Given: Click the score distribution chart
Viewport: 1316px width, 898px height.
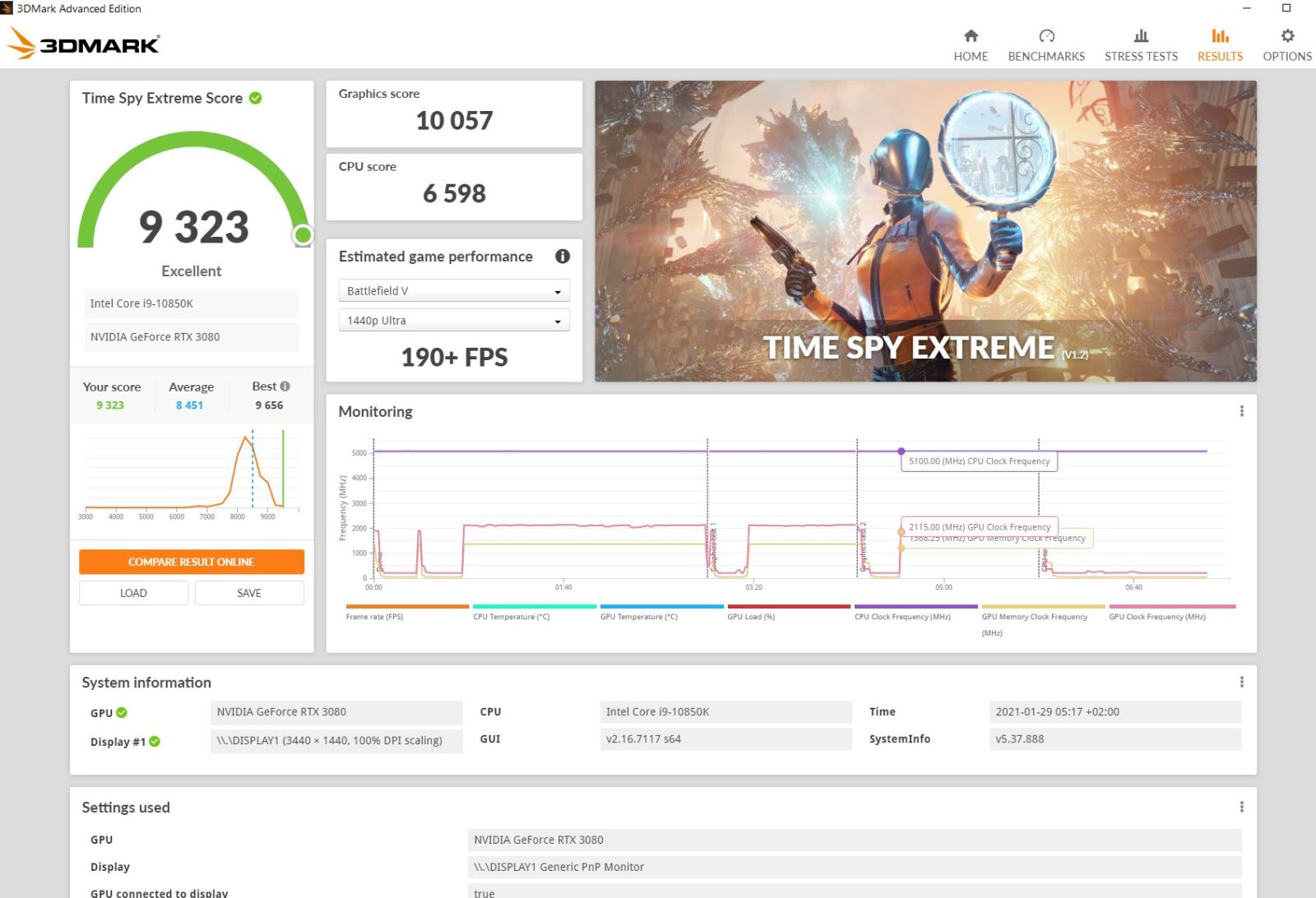Looking at the screenshot, I should [191, 474].
